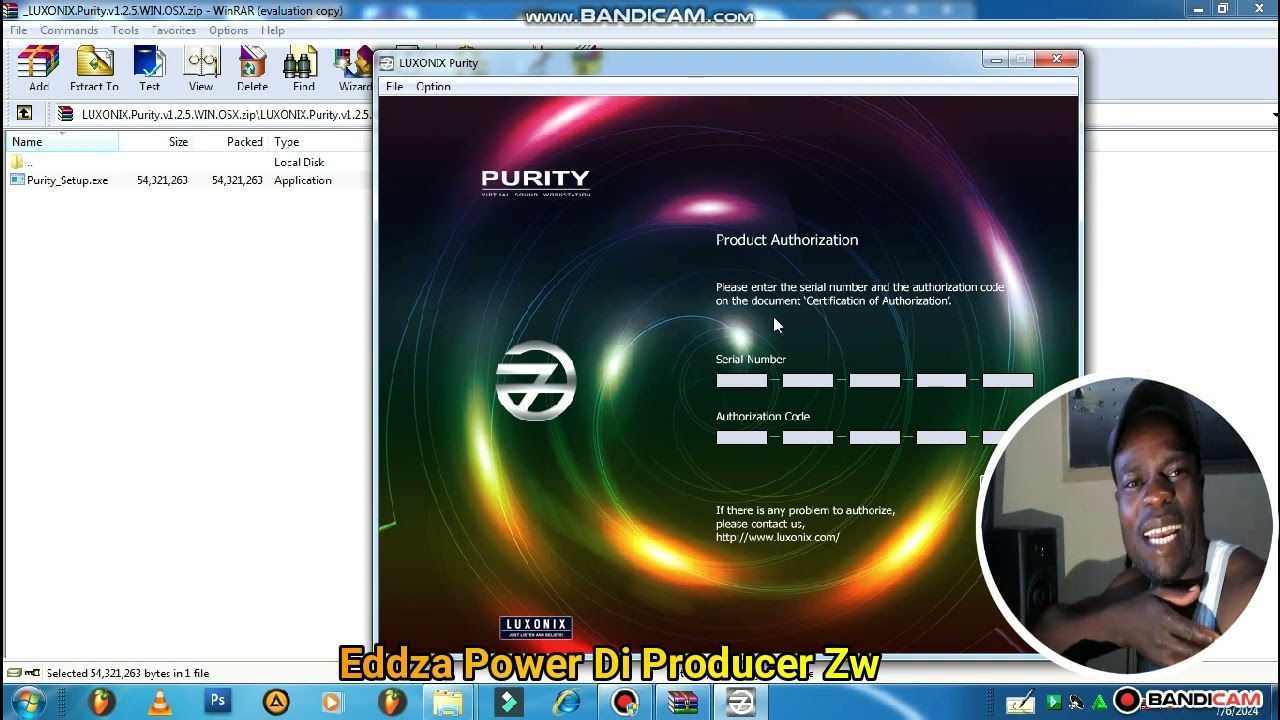1280x720 pixels.
Task: Launch the Wizard icon in WinRAR toolbar
Action: [353, 68]
